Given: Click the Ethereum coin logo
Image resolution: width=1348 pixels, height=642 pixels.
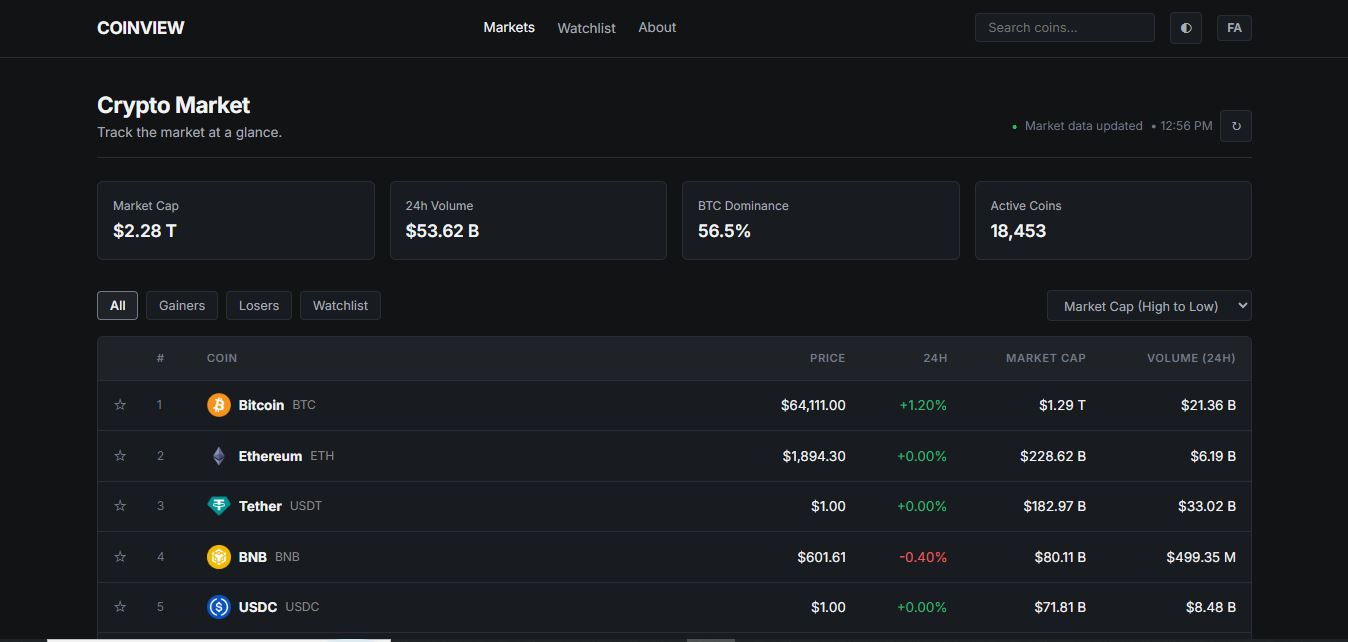Looking at the screenshot, I should click(x=218, y=456).
